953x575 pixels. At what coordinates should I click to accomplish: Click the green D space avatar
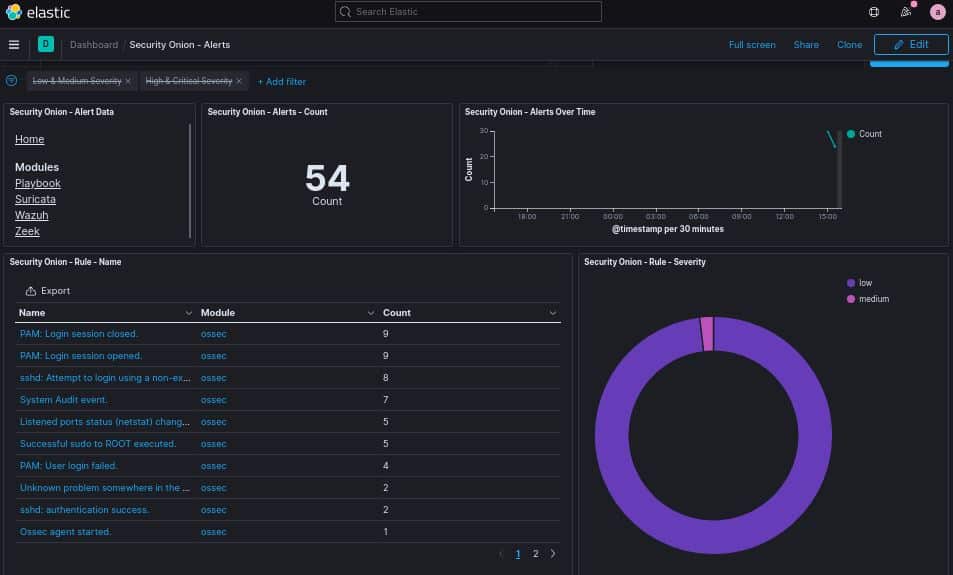46,44
